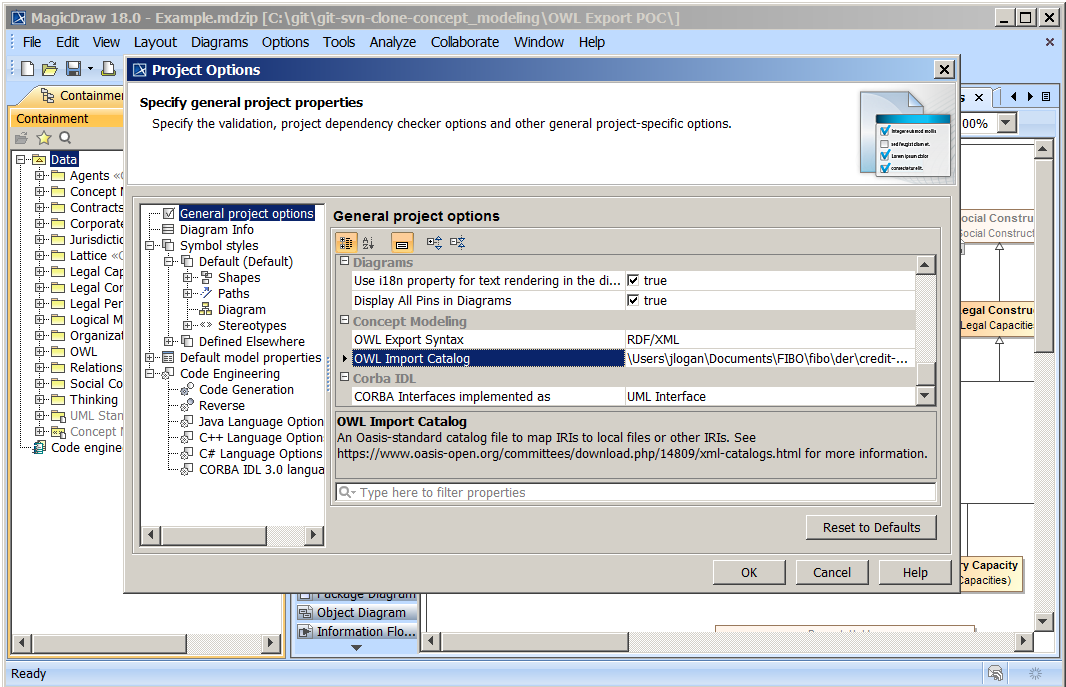Select C# Language Options tree item
The height and width of the screenshot is (687, 1066).
(x=260, y=453)
